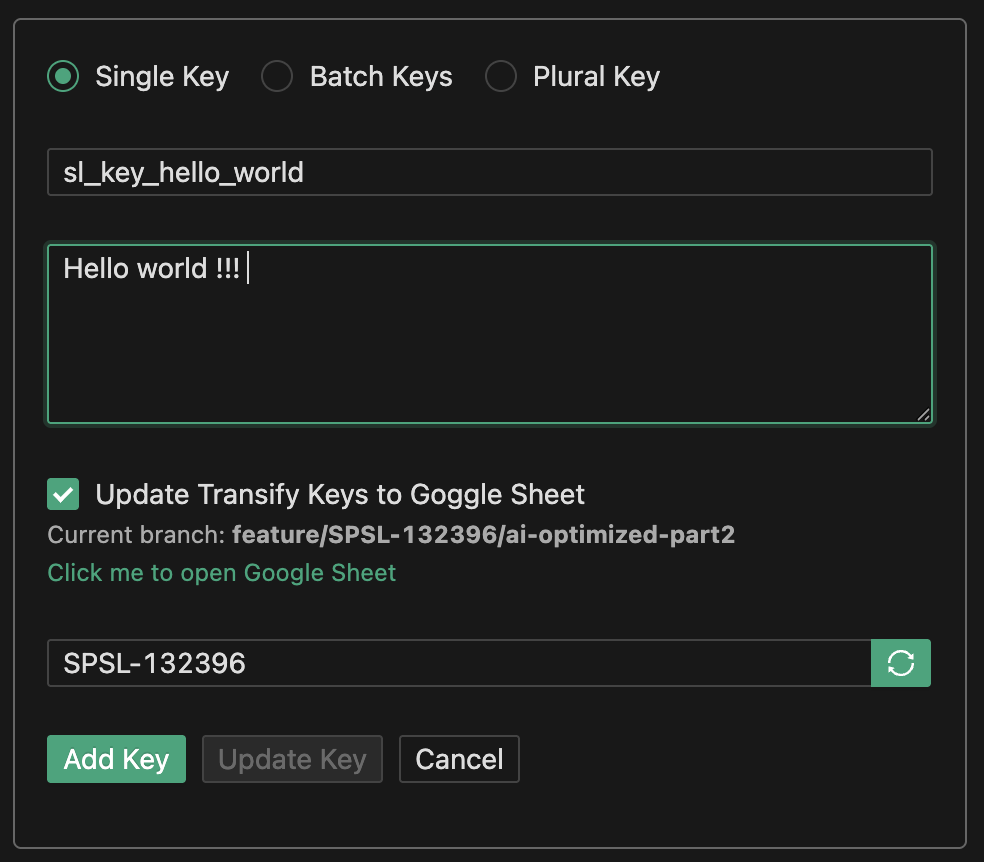Screen dimensions: 984x862
Task: Click the refresh sync icon to reload ticket data
Action: click(901, 662)
